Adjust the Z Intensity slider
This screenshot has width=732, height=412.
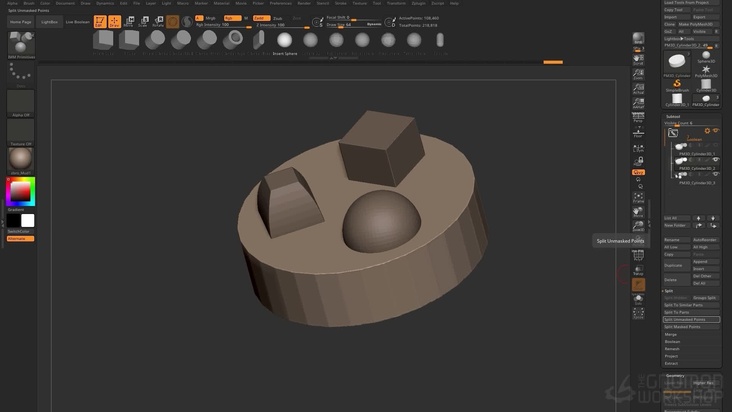click(x=282, y=25)
